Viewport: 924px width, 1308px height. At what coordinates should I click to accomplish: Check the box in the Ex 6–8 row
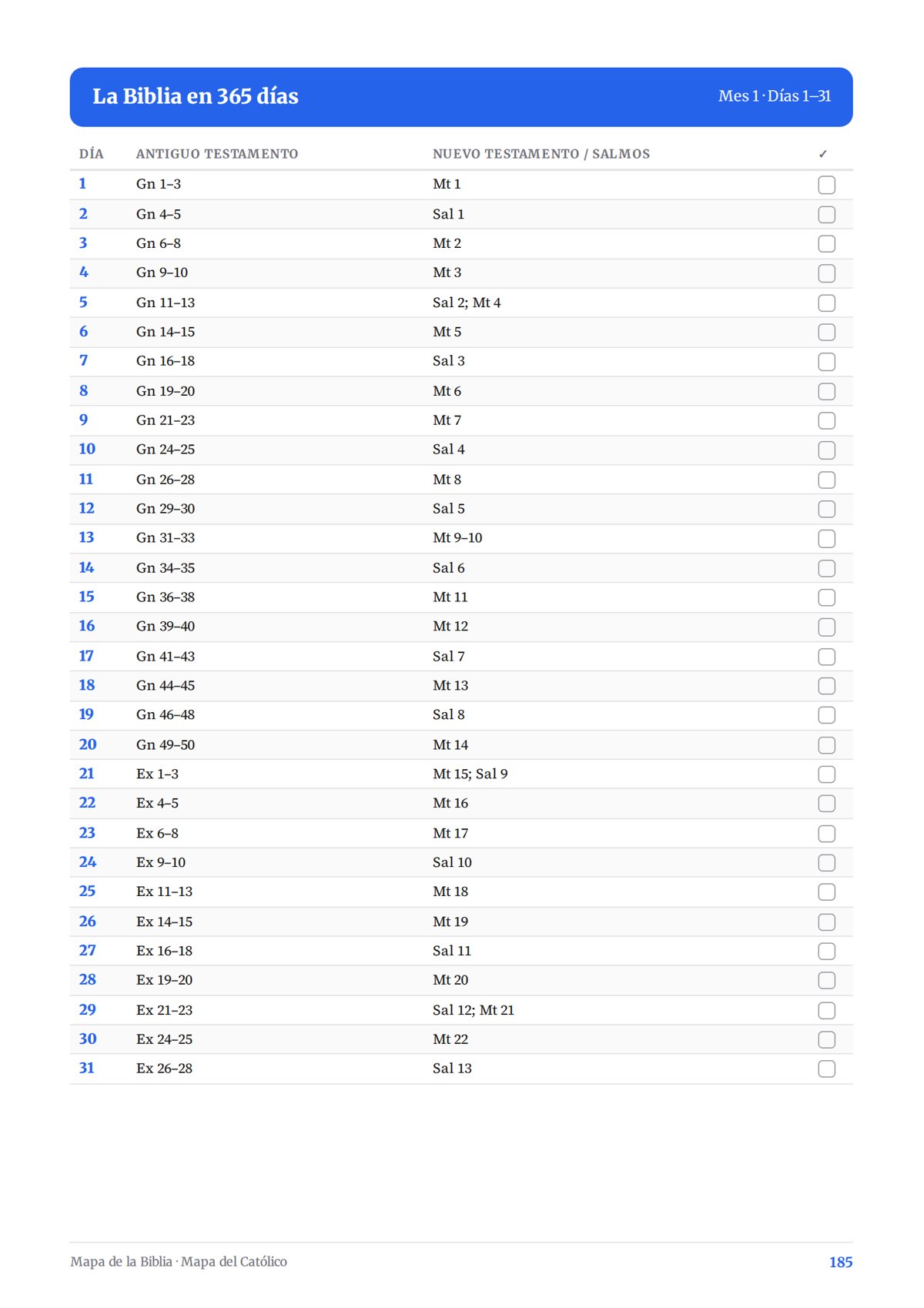point(826,835)
